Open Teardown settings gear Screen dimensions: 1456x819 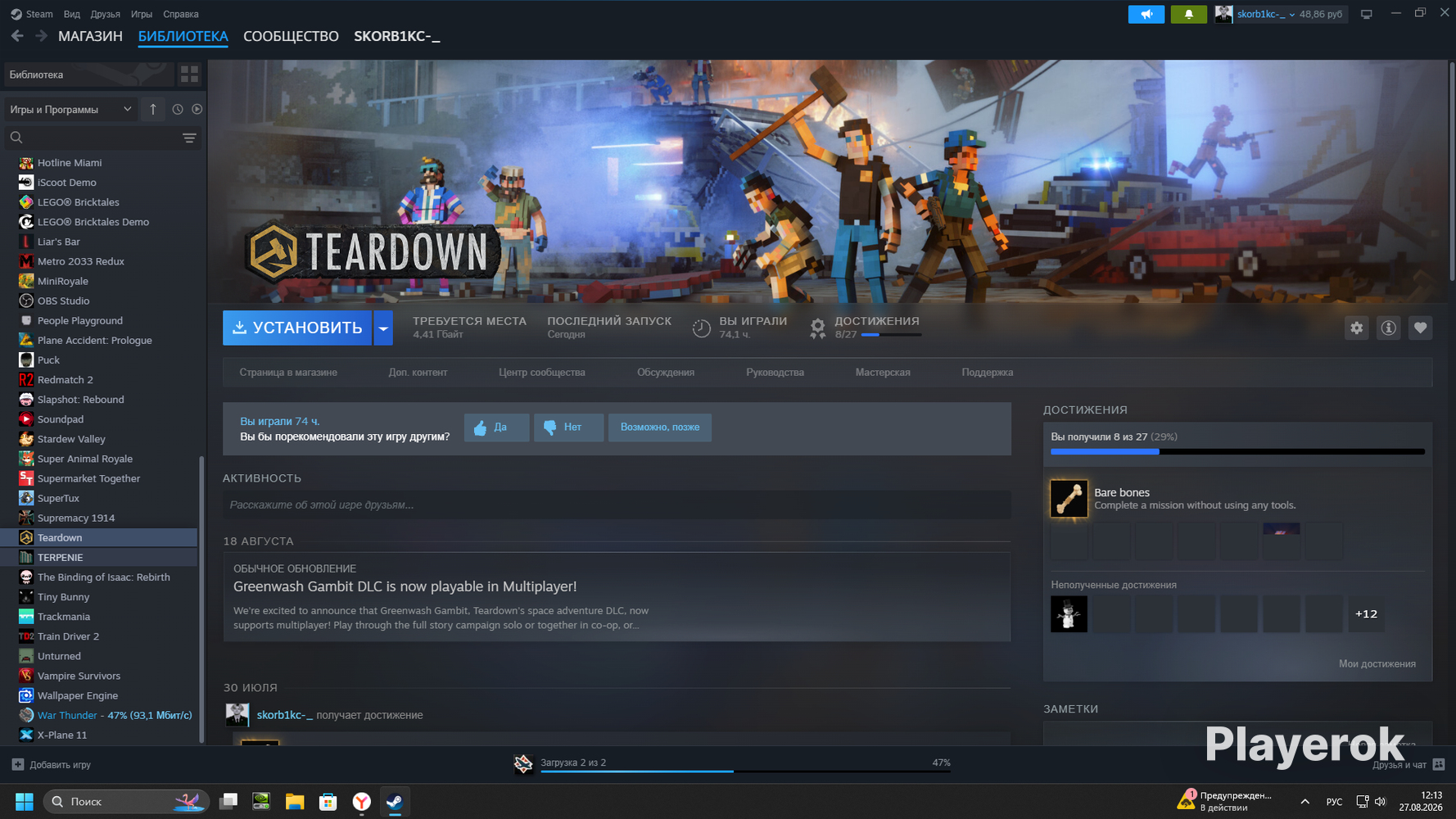click(1357, 328)
